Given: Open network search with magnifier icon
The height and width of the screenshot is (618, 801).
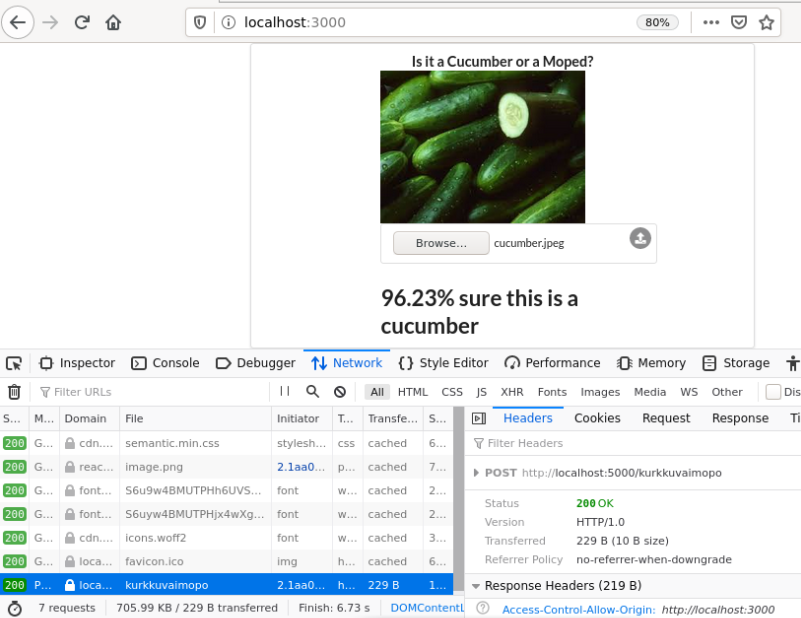Looking at the screenshot, I should (x=313, y=392).
